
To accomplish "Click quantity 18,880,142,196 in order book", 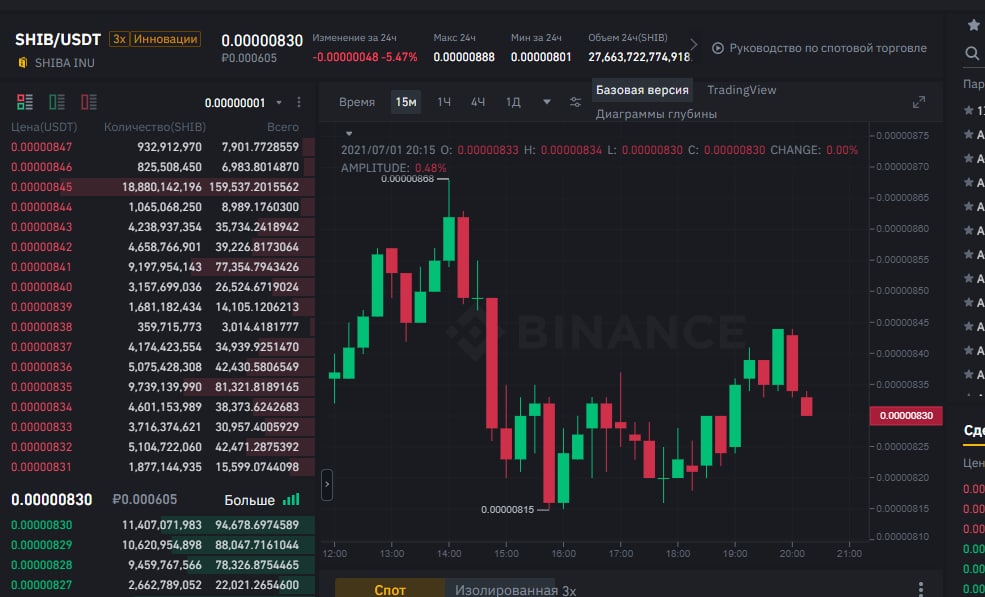I will coord(162,187).
